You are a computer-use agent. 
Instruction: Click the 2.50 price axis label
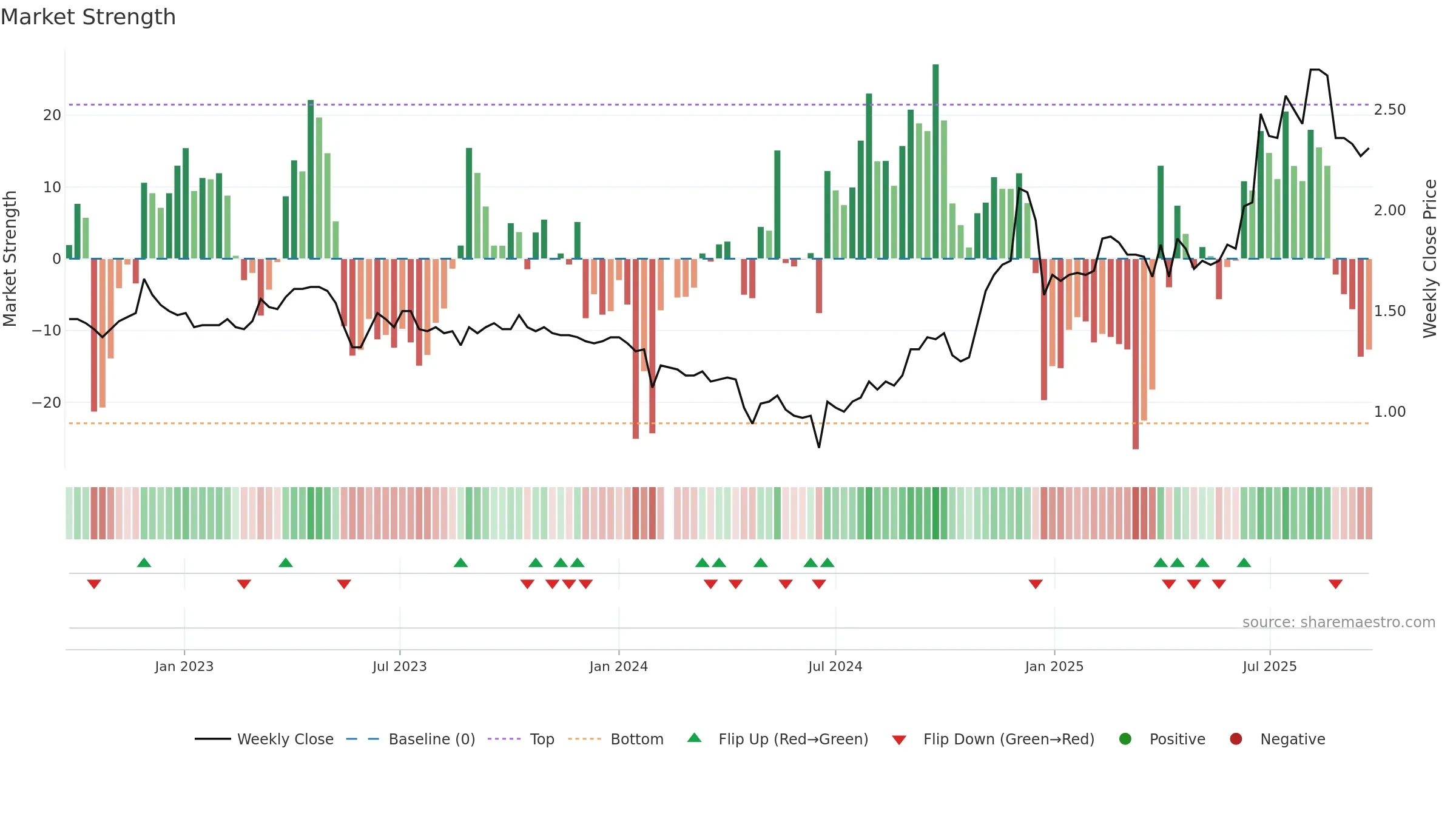[1390, 110]
